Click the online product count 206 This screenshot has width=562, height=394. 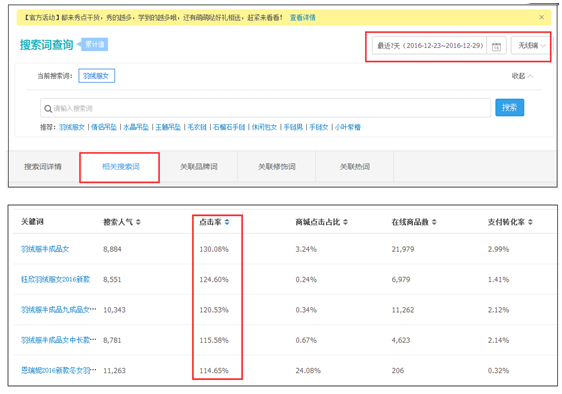point(397,371)
